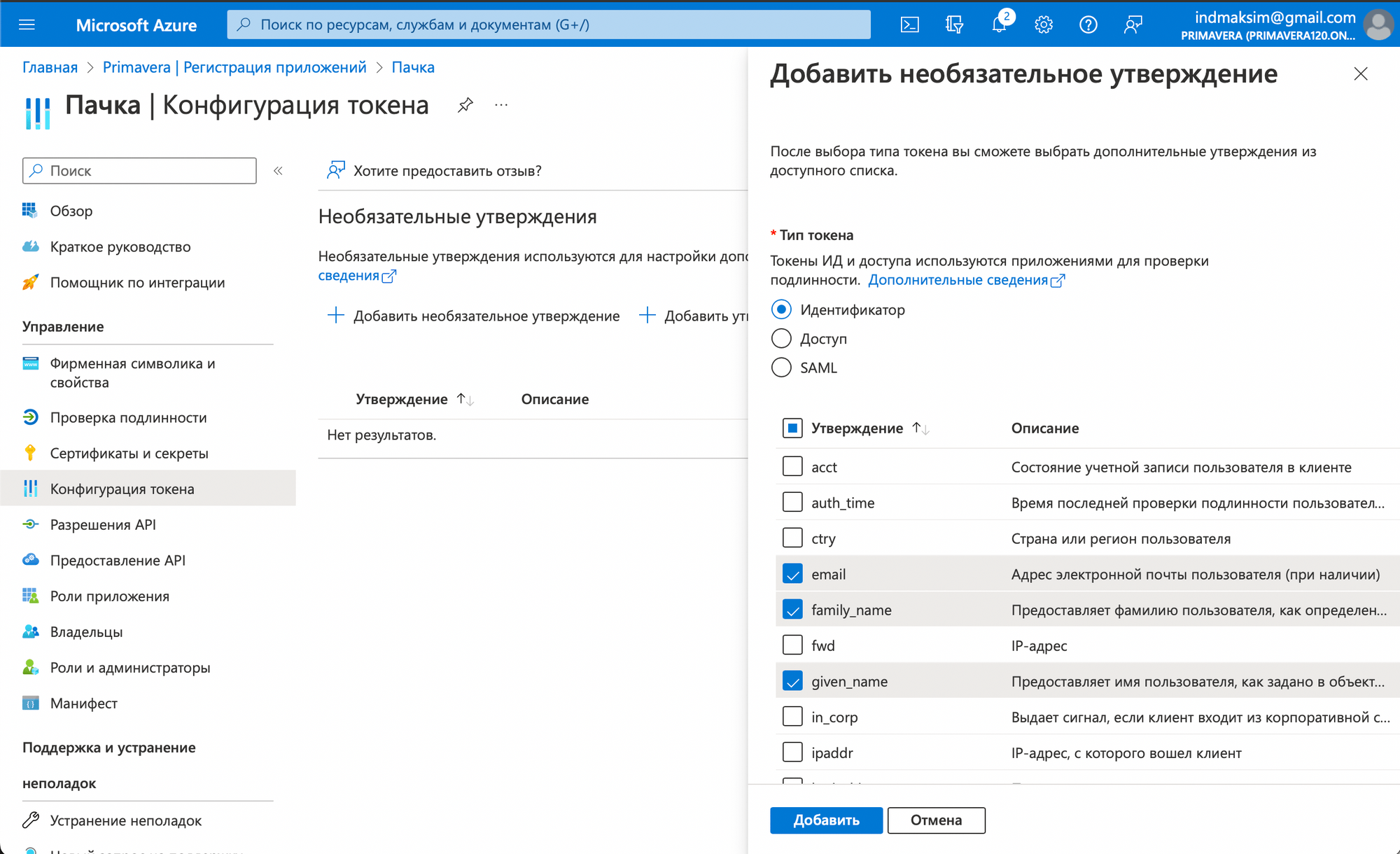1400x854 pixels.
Task: Check the ctry claim checkbox
Action: 792,538
